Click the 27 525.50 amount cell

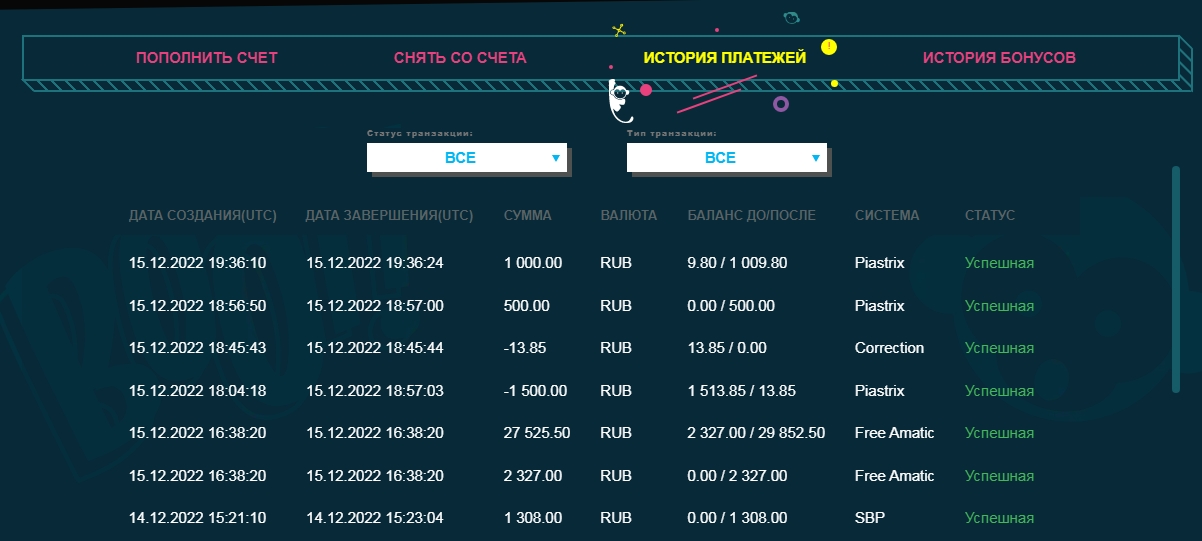(x=537, y=433)
